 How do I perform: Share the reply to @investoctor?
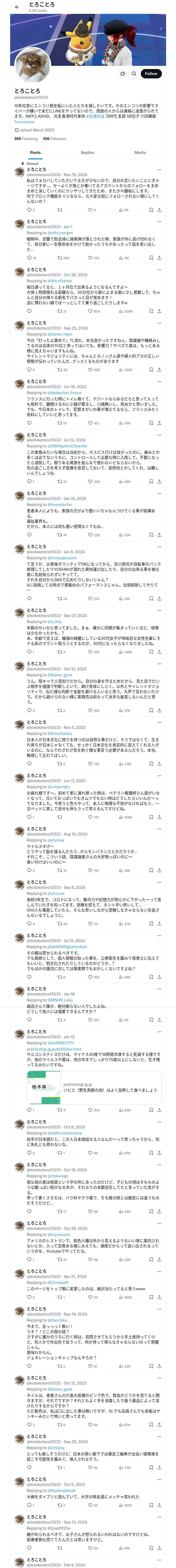click(159, 535)
